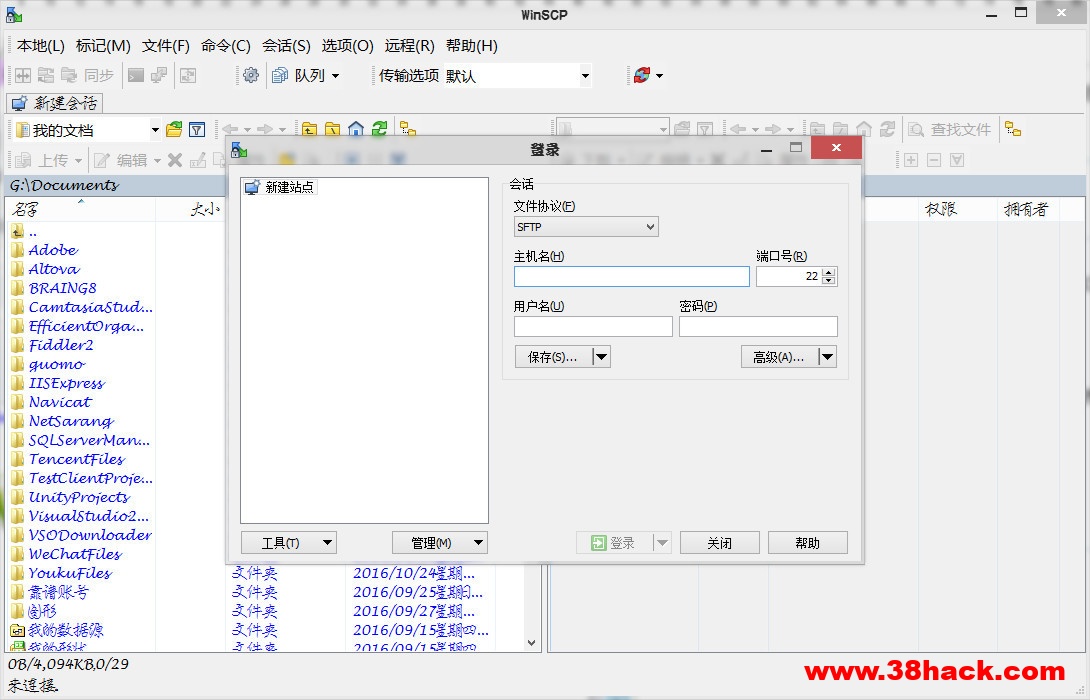
Task: Click the minus unselect icon in remote toolbar
Action: coord(934,161)
